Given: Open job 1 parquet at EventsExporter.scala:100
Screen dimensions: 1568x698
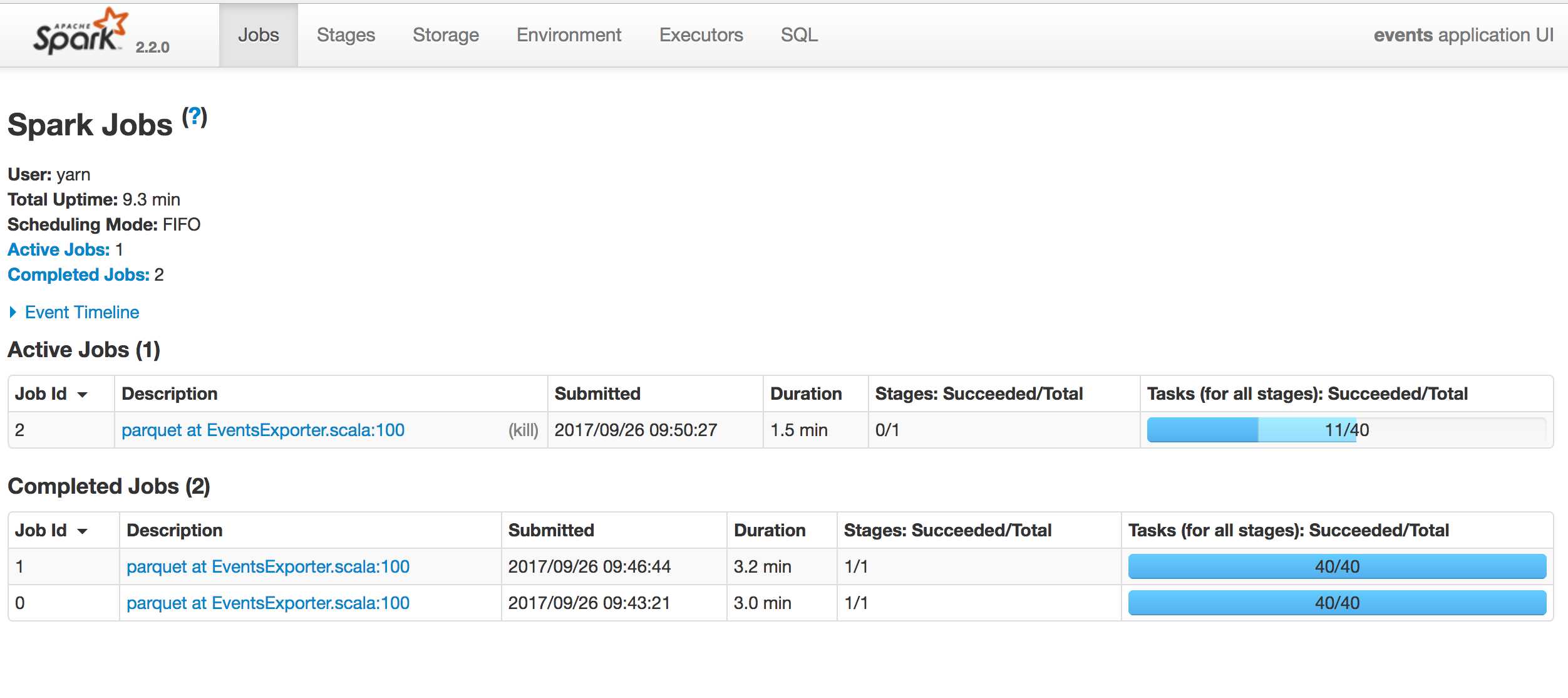Looking at the screenshot, I should [x=268, y=566].
